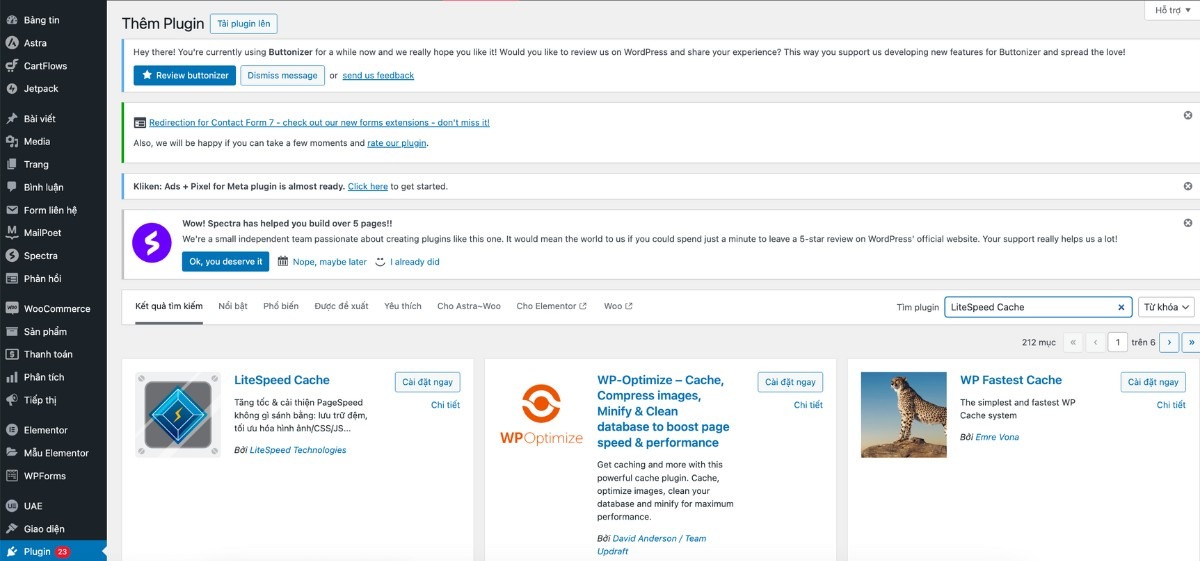Open Jetpack from the sidebar icon

[12, 89]
